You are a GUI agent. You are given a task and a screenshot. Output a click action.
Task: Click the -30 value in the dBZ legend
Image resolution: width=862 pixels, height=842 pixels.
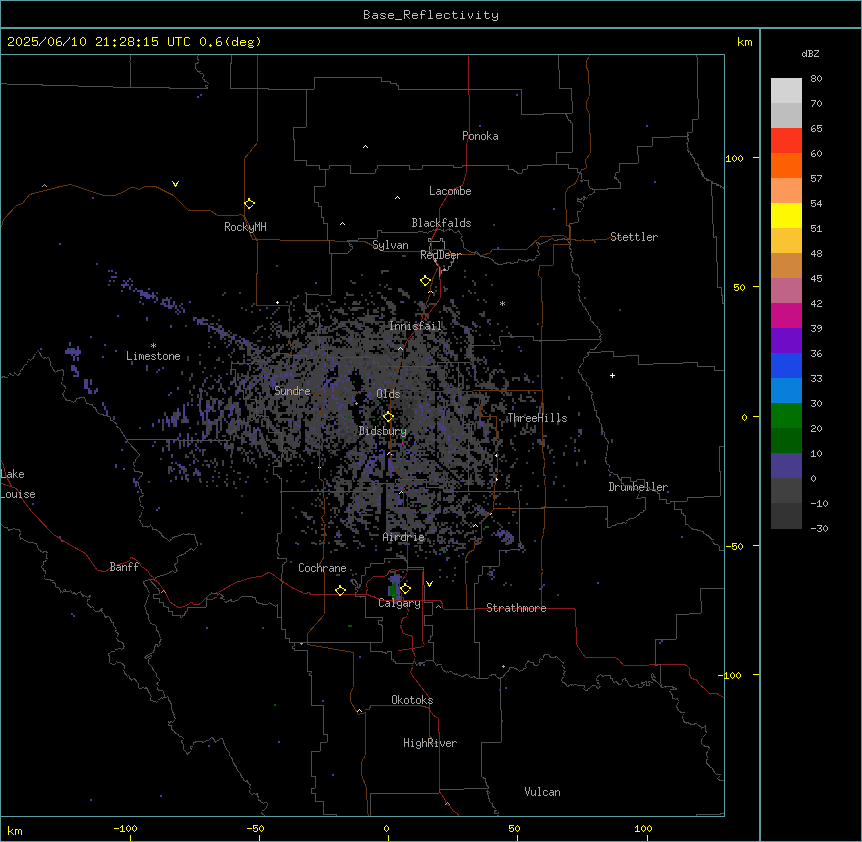(819, 528)
